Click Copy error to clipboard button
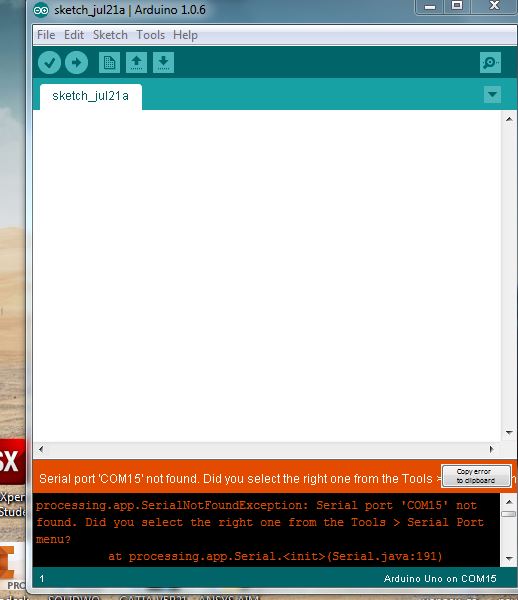This screenshot has width=518, height=600. [476, 476]
